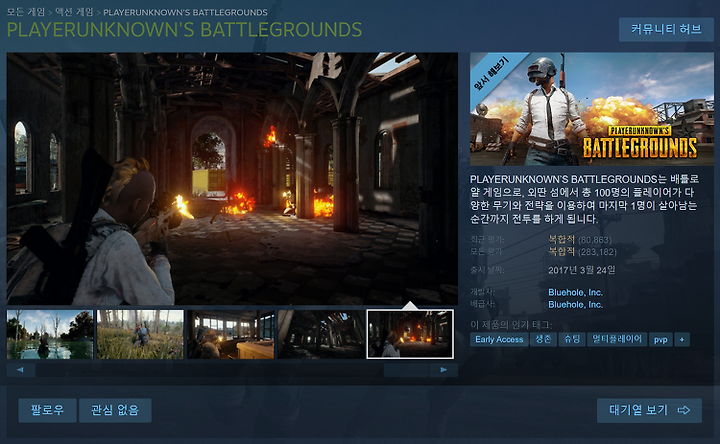Select the pvp tag
Screen dimensions: 720x444
coord(660,339)
